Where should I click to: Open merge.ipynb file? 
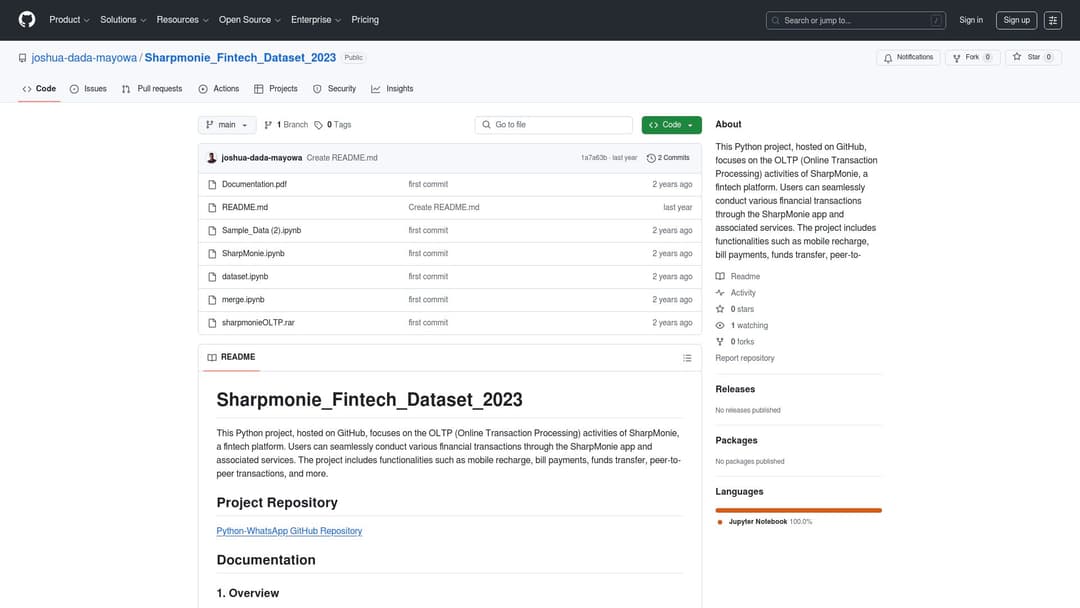click(x=242, y=300)
